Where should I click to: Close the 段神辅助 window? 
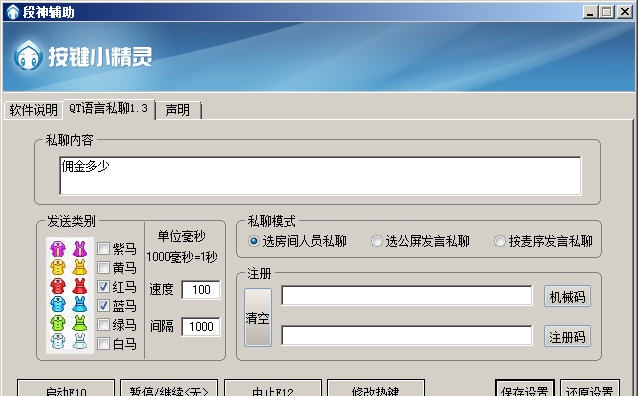pyautogui.click(x=625, y=12)
